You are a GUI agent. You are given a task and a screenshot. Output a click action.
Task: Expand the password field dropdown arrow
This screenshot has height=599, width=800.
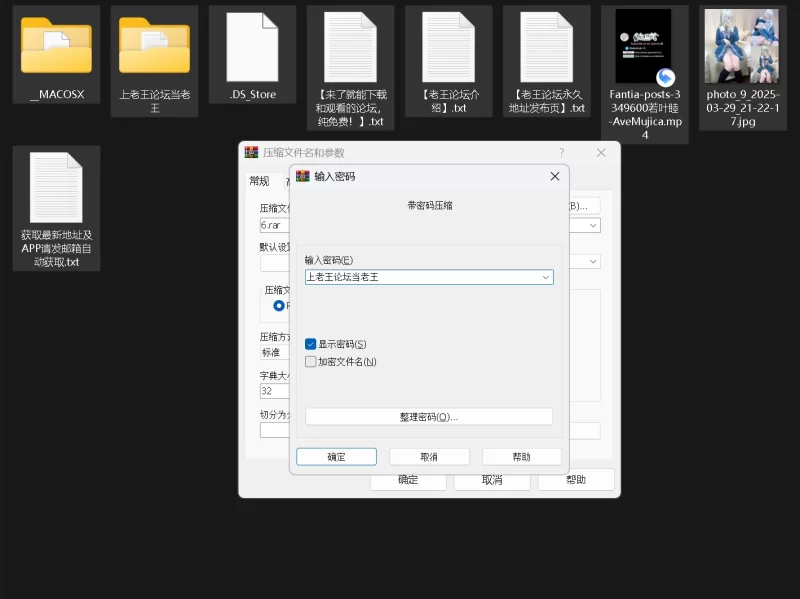click(545, 277)
